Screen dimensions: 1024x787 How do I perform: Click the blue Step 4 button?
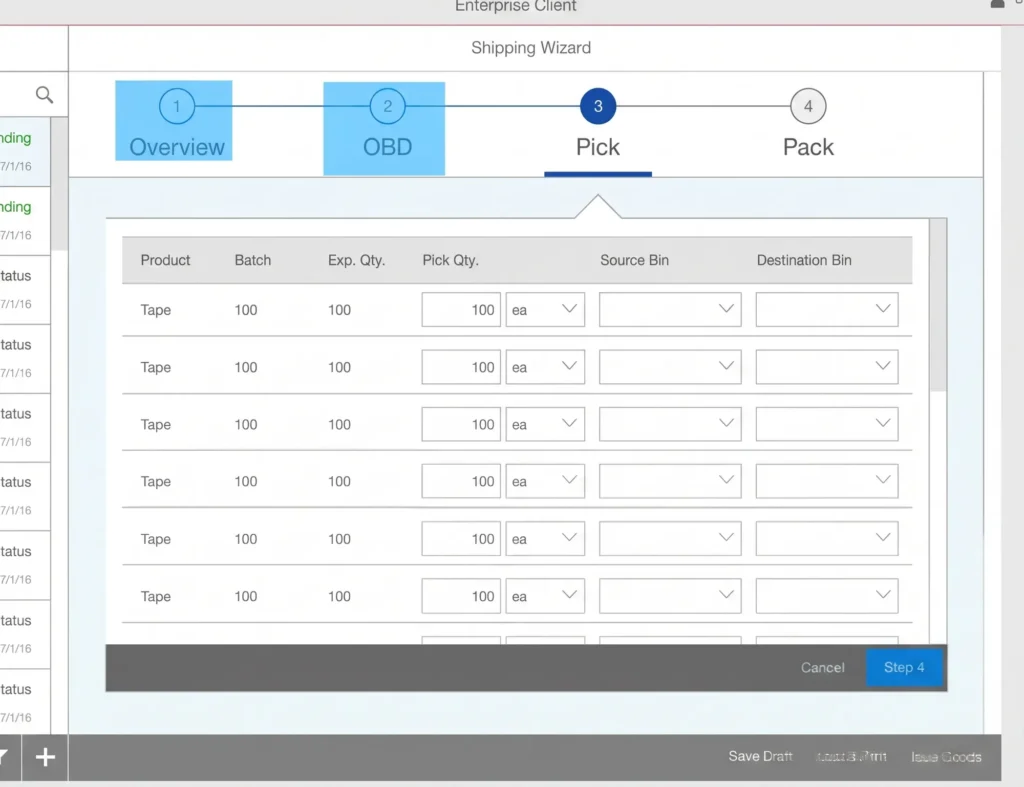[904, 667]
